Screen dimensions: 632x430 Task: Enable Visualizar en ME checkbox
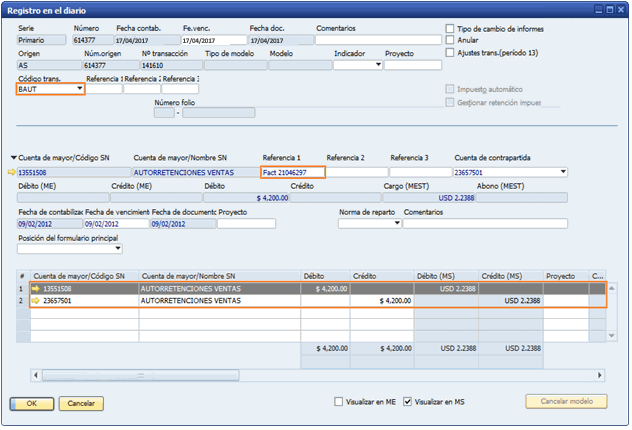click(x=339, y=401)
